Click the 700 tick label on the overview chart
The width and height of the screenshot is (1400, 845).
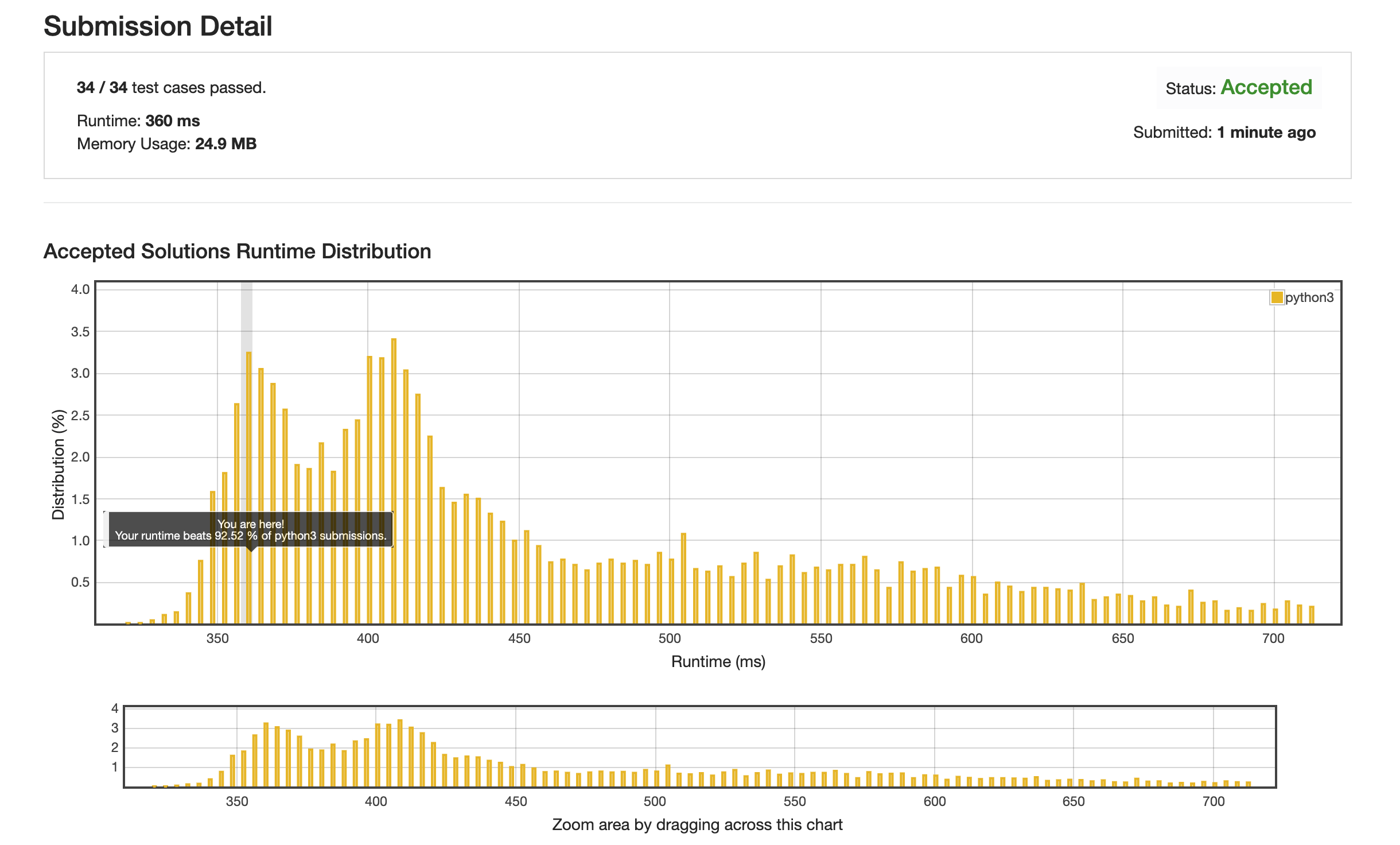coord(1213,801)
